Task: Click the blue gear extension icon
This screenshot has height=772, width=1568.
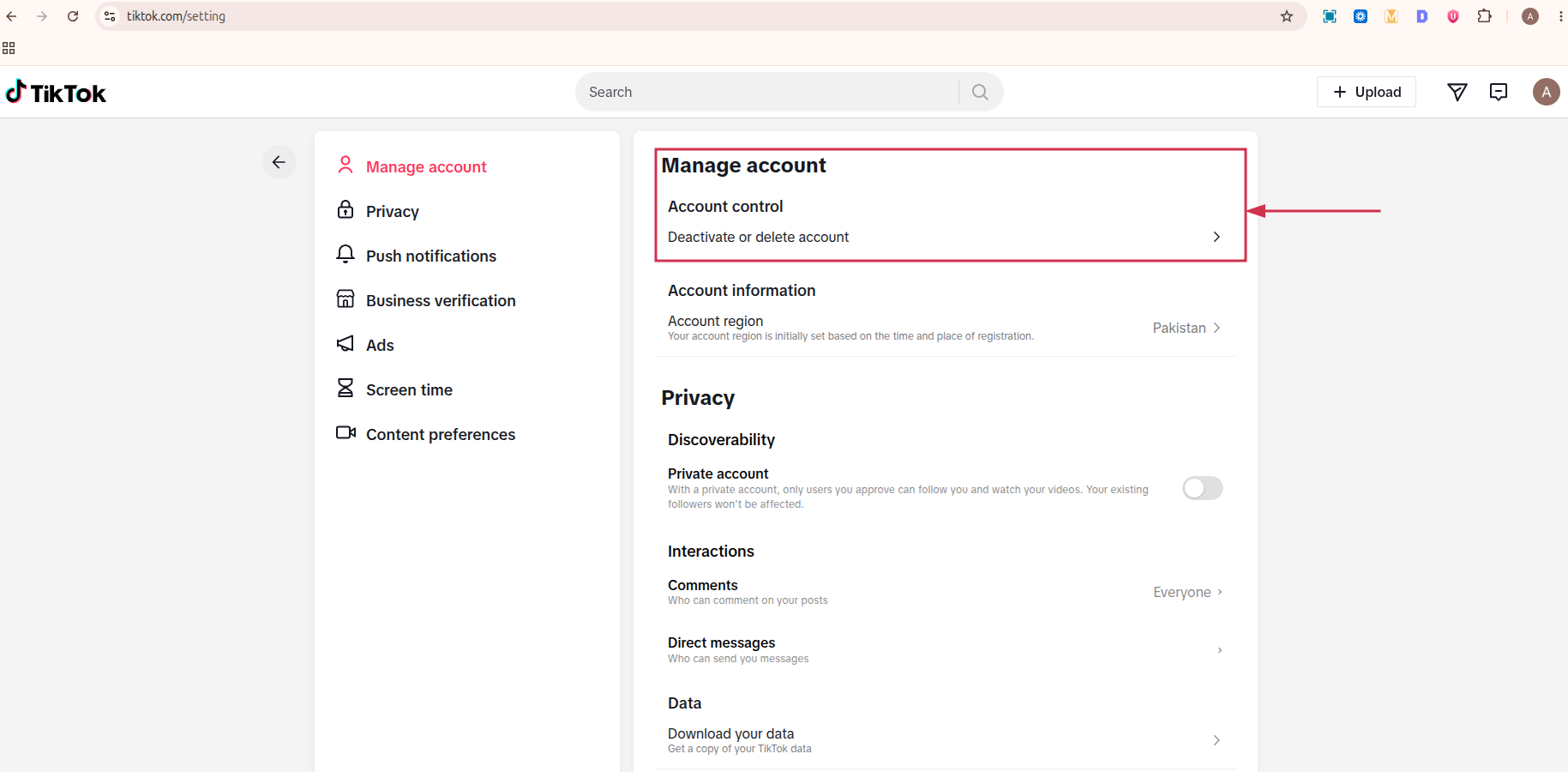Action: (x=1361, y=16)
